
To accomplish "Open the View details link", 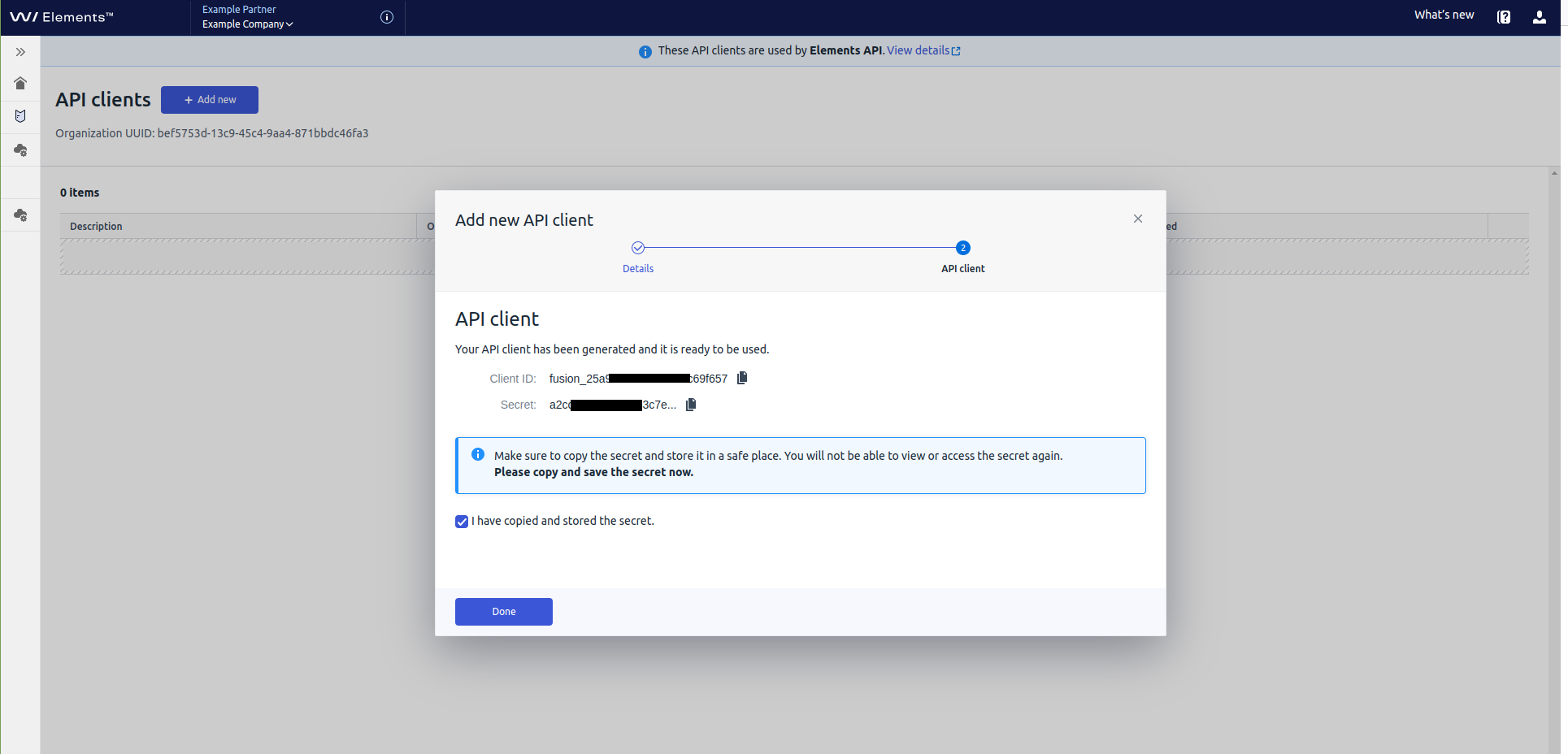I will click(x=923, y=50).
